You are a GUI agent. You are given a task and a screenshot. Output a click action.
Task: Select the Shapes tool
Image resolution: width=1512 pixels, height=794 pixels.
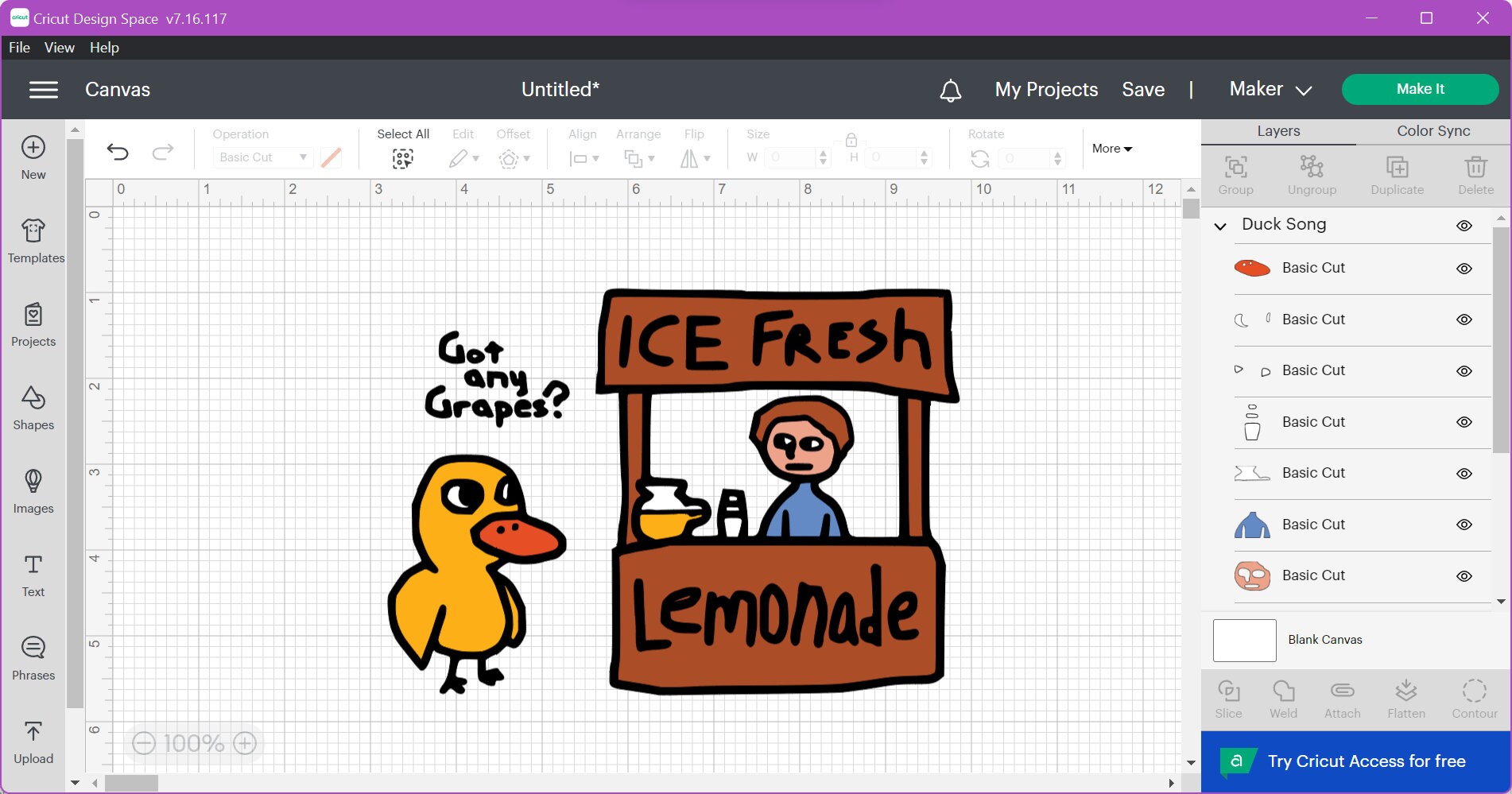pos(33,408)
